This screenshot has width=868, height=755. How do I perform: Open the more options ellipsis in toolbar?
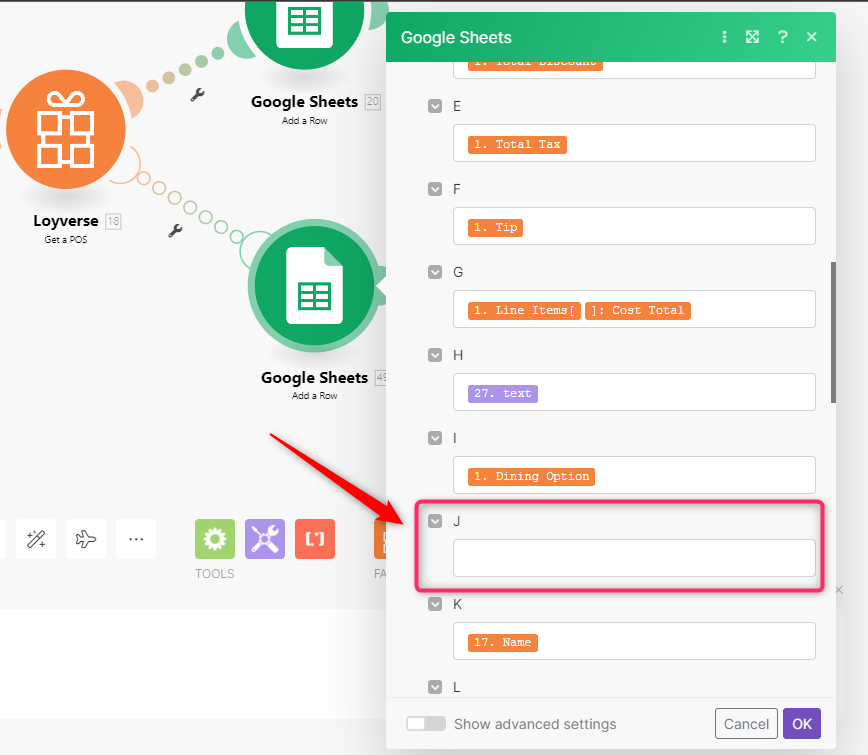(x=136, y=539)
